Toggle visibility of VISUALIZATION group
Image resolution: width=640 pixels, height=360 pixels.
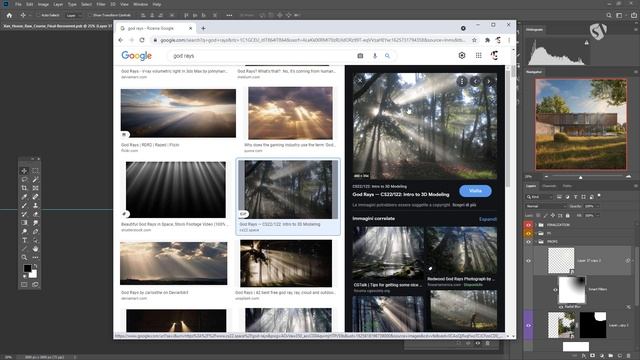[x=528, y=225]
